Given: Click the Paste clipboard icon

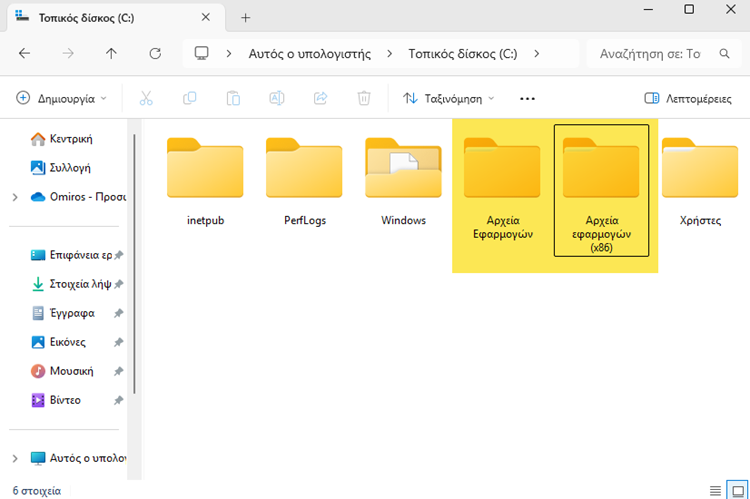Looking at the screenshot, I should [233, 98].
